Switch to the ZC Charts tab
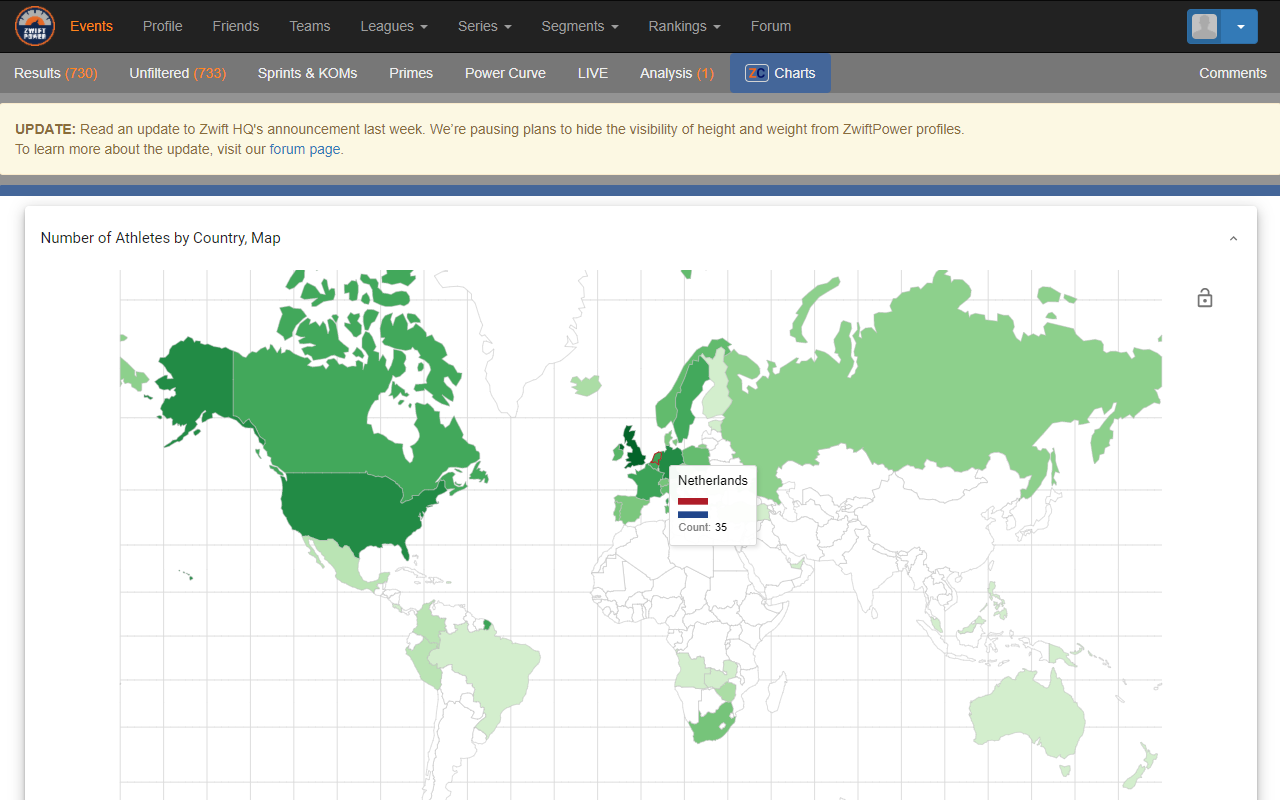 point(780,73)
